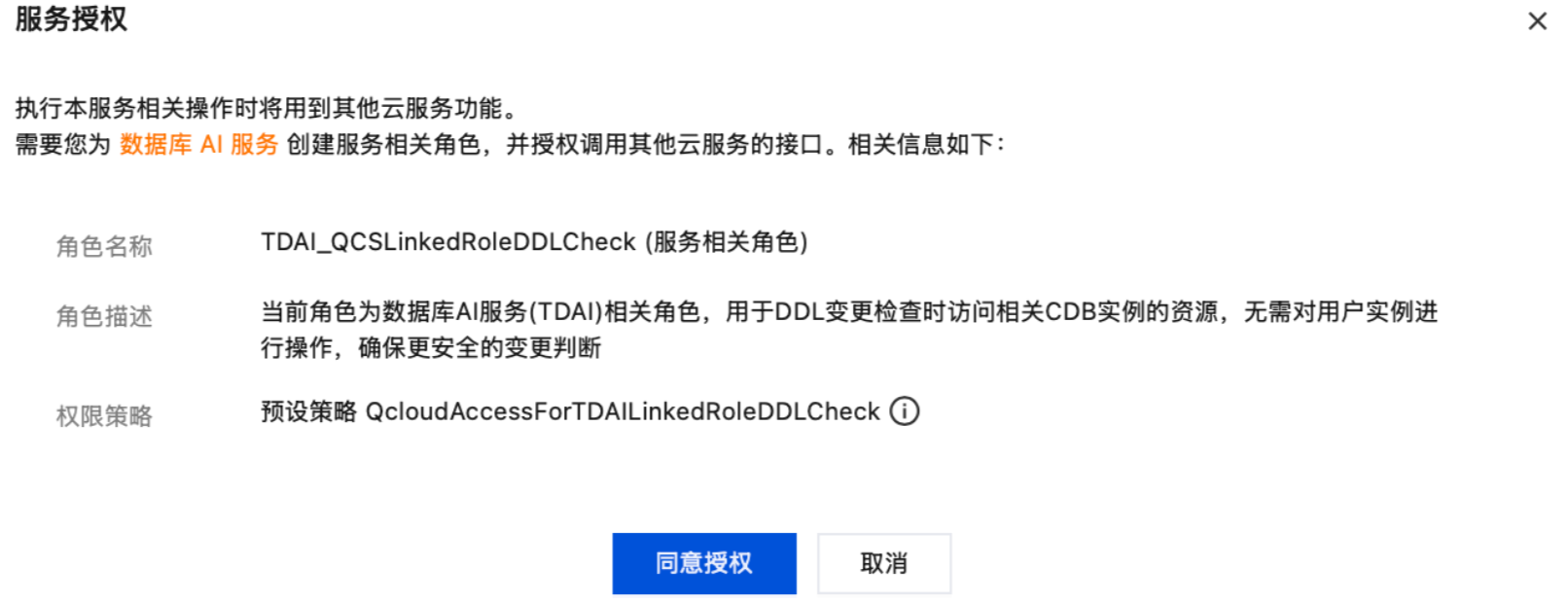
Task: Click the info icon beside QcloudAccessForTDAILinkedRoleDDLCheck
Action: [x=905, y=411]
